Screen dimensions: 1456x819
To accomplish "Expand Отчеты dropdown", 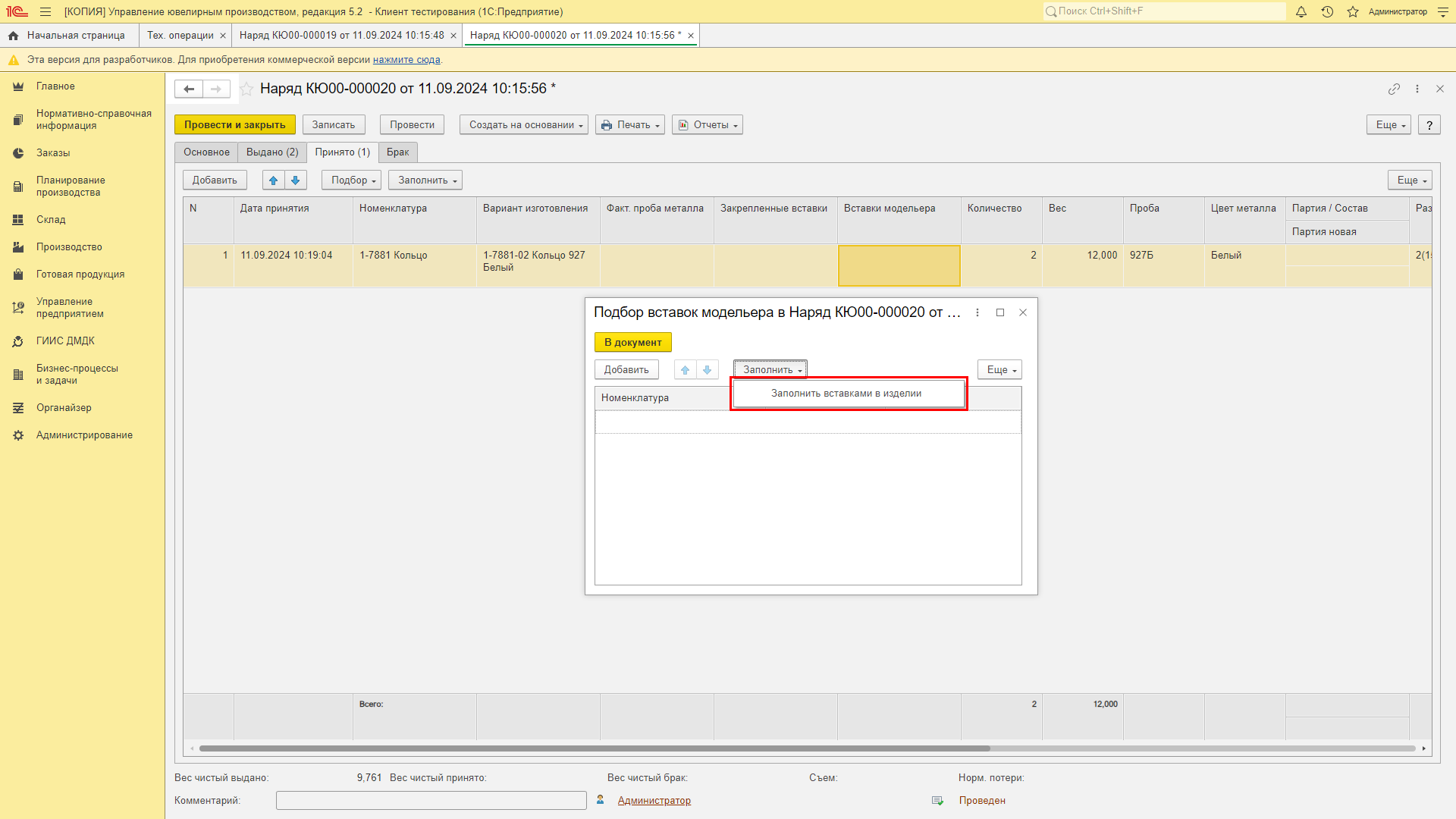I will pos(708,125).
